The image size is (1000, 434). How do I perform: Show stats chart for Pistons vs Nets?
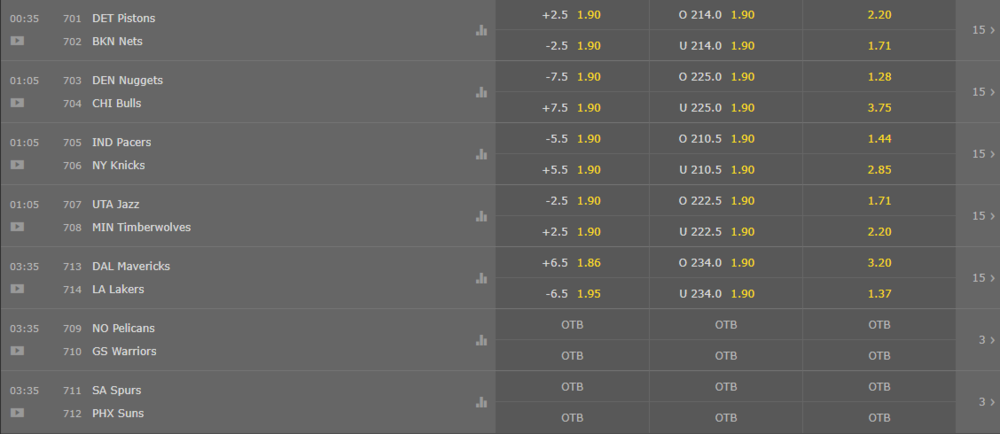(x=482, y=30)
